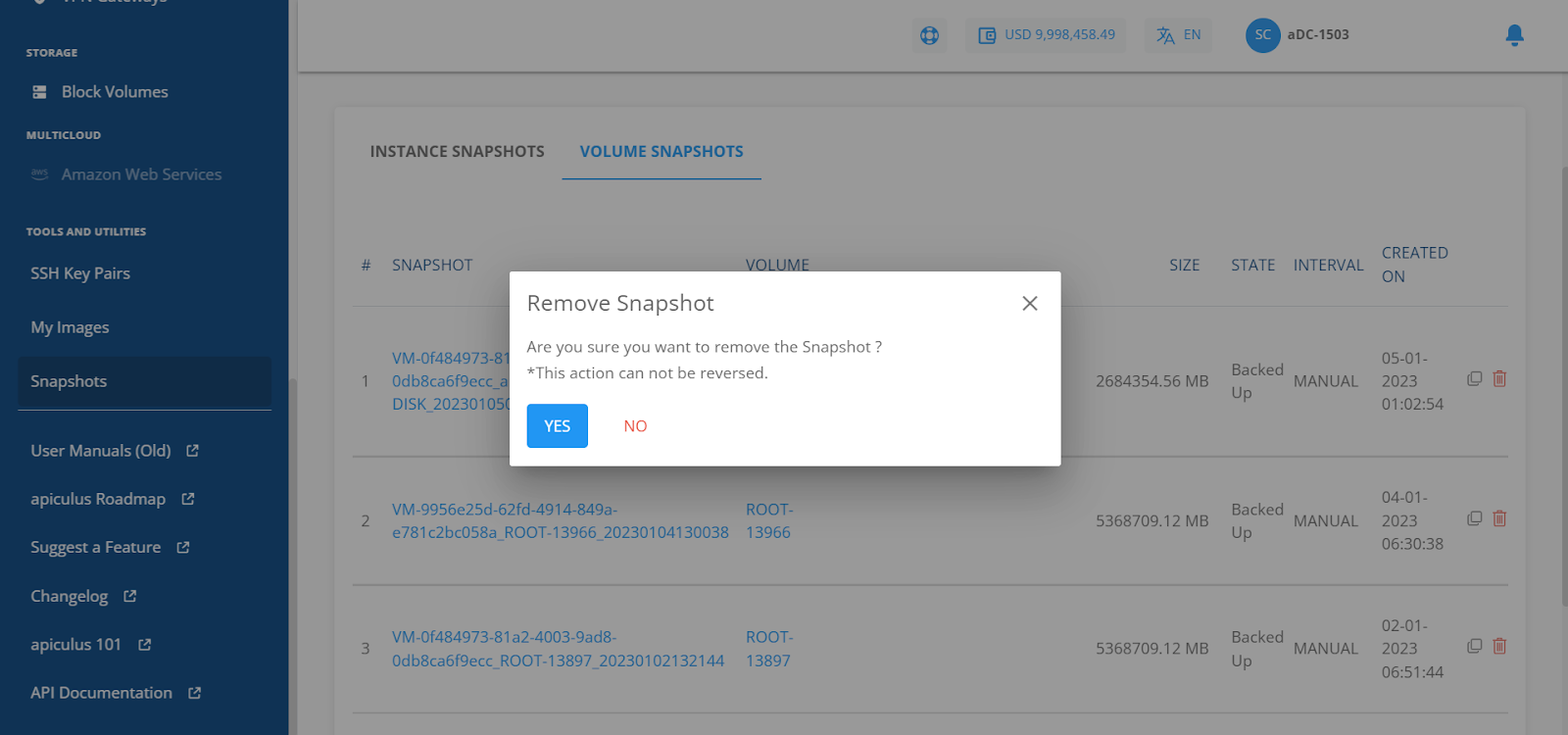Image resolution: width=1568 pixels, height=735 pixels.
Task: Click size value 2684354.56 MB
Action: (x=1152, y=381)
